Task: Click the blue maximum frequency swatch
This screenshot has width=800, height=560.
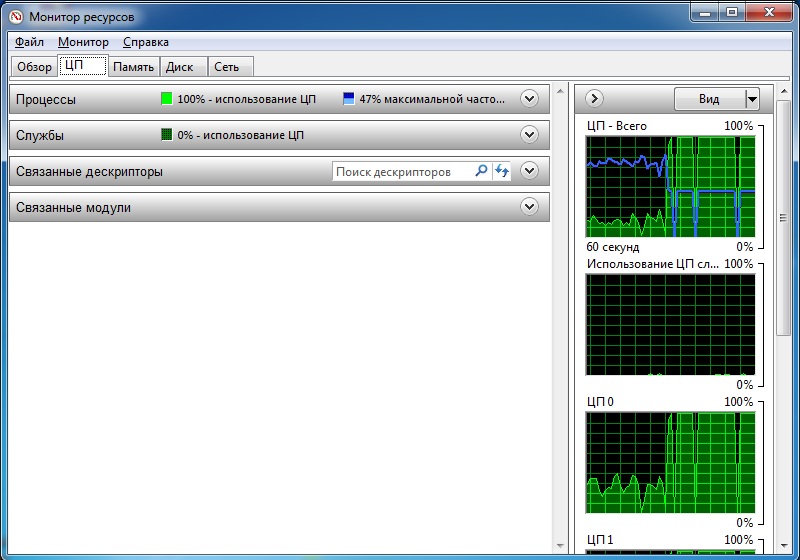Action: click(348, 98)
